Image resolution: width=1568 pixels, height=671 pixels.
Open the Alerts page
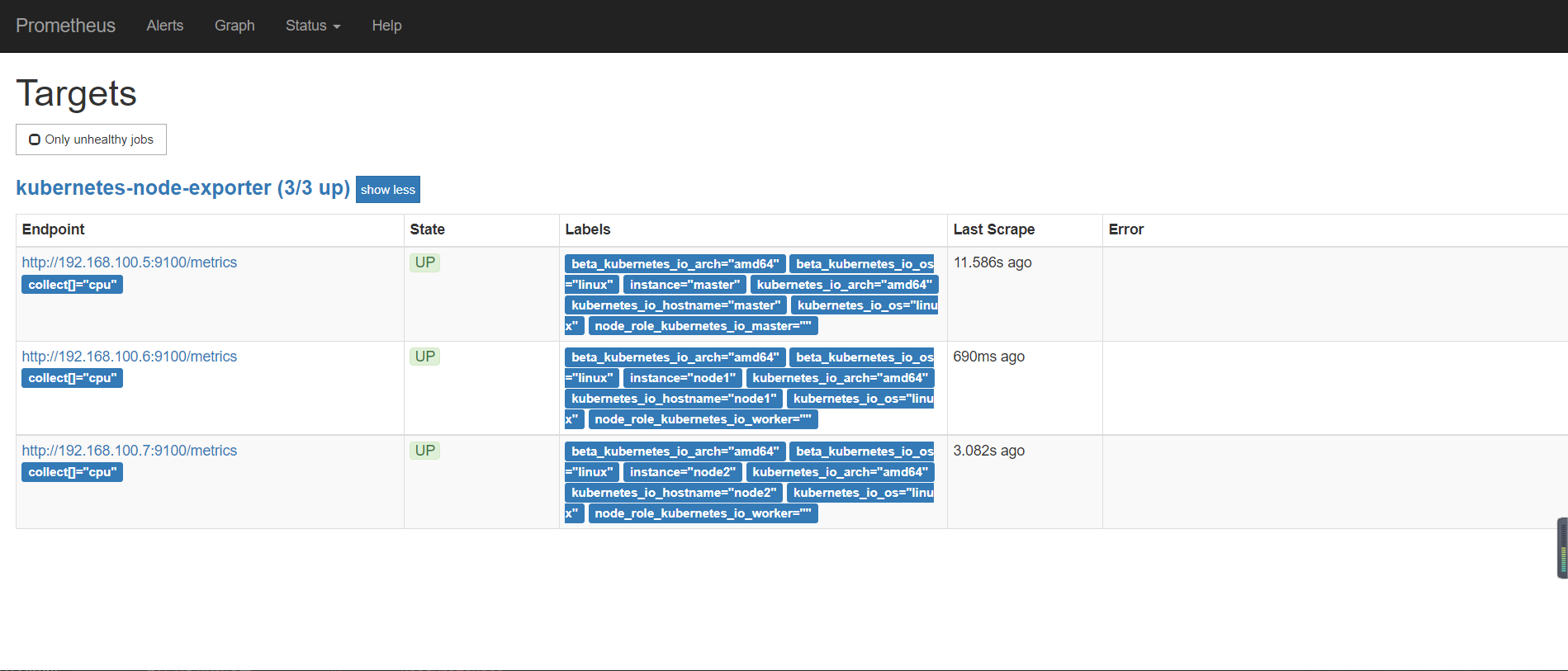tap(165, 26)
